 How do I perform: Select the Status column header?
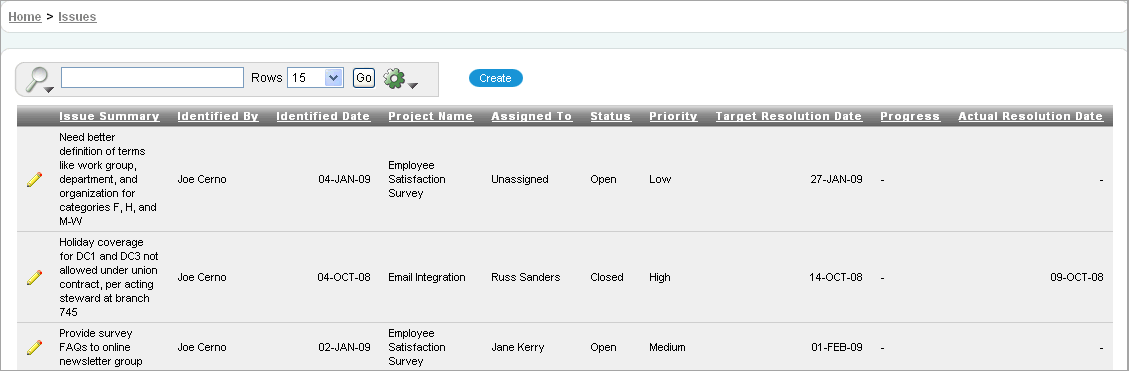click(611, 116)
